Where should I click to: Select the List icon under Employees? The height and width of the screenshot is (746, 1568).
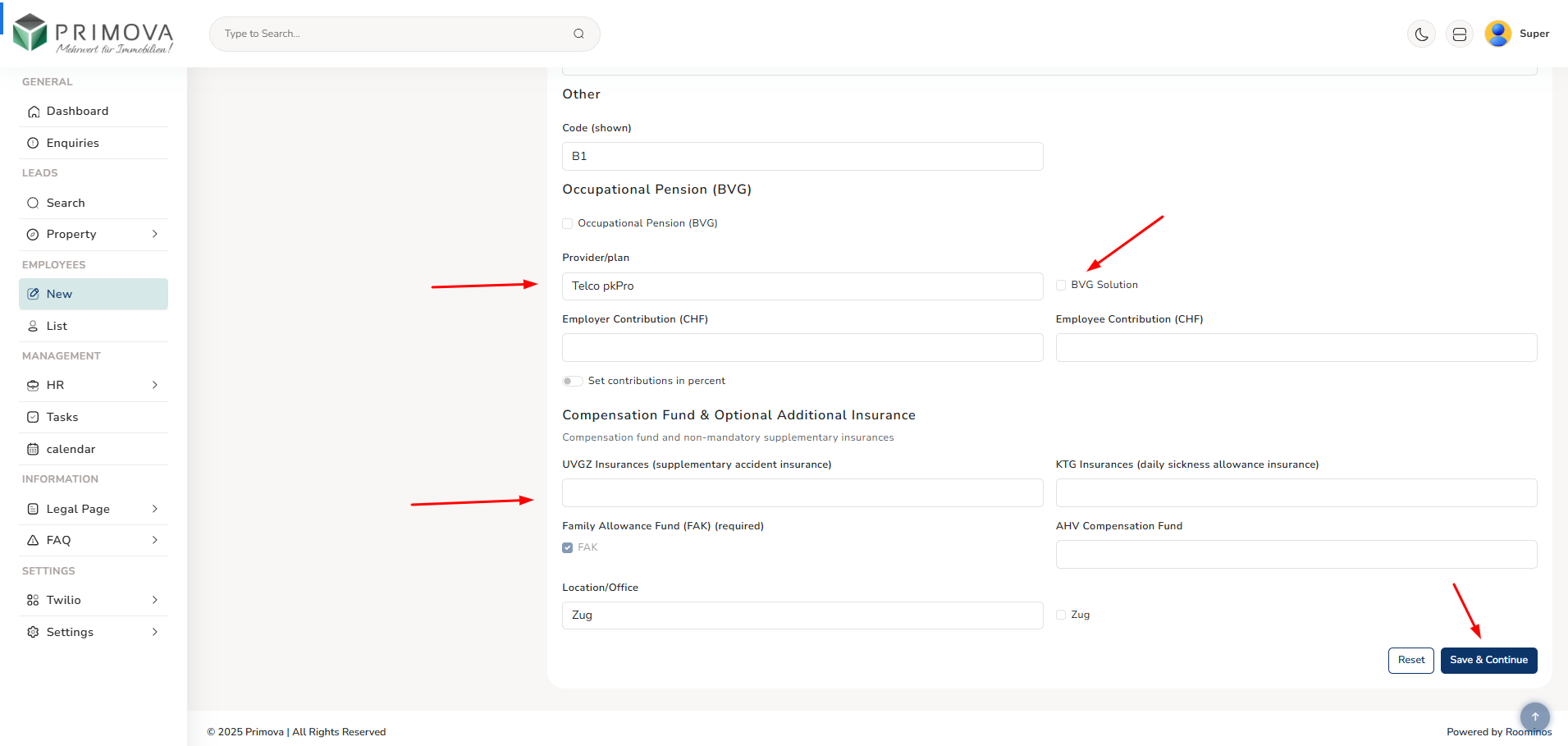point(33,326)
